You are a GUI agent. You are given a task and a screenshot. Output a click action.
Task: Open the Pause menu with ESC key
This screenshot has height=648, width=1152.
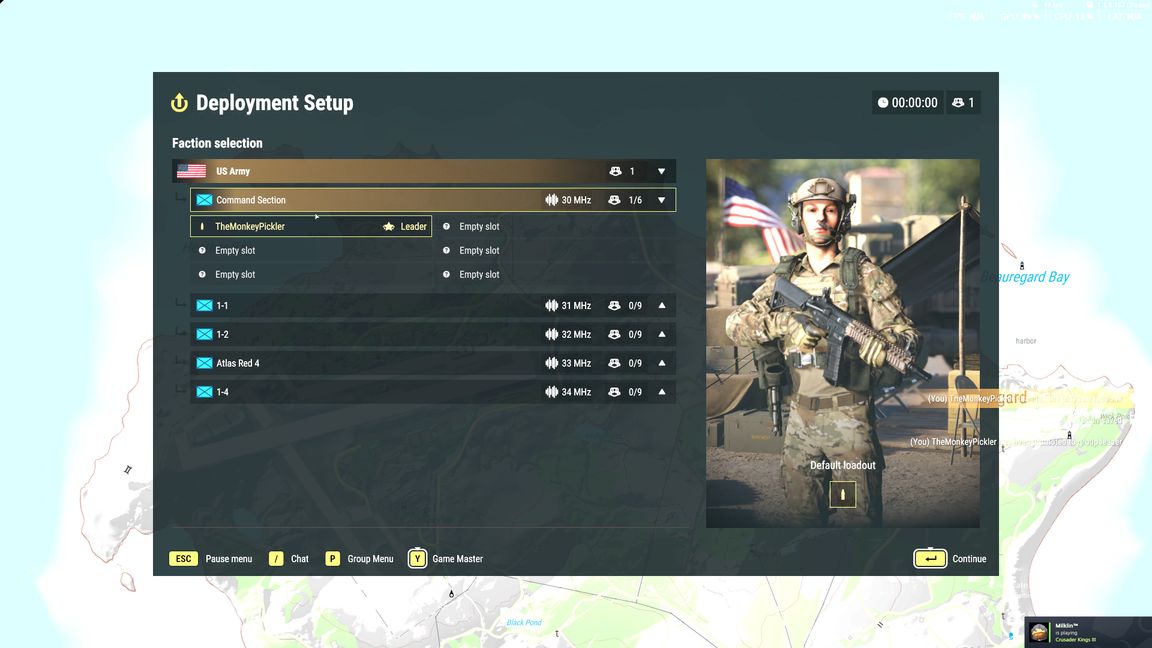[184, 559]
